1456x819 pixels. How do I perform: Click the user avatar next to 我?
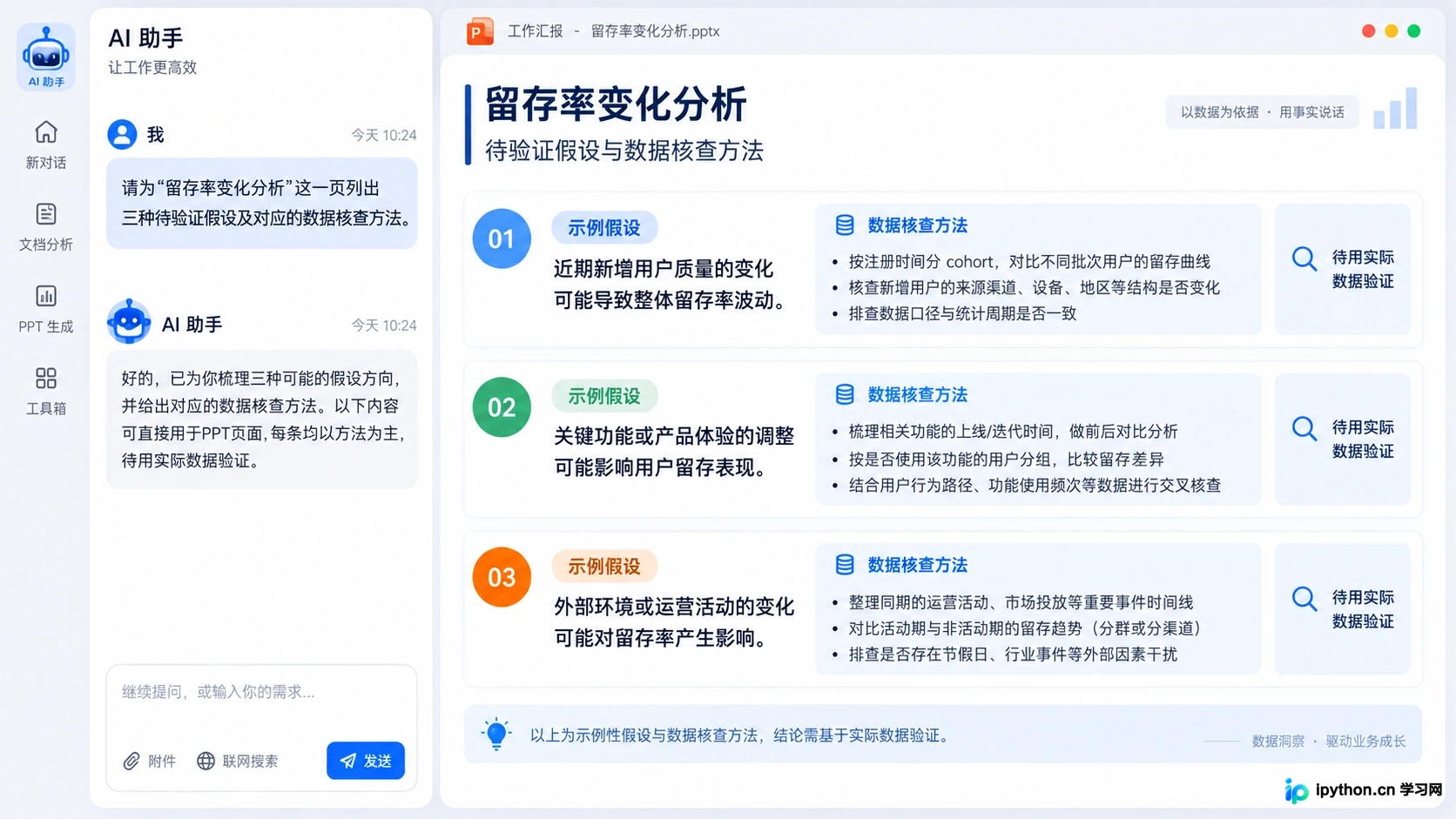(122, 134)
